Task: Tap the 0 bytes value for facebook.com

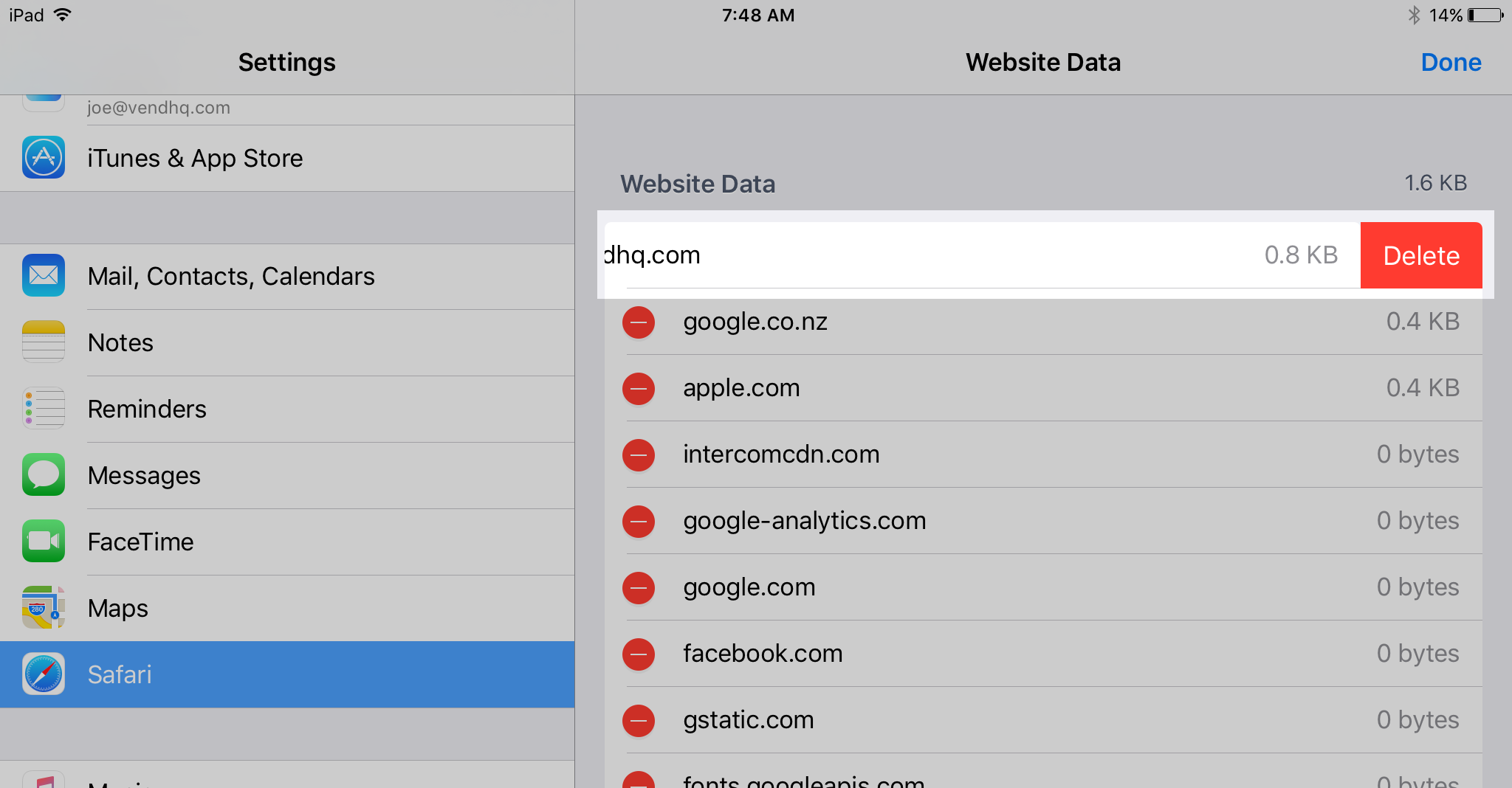Action: pos(1417,654)
